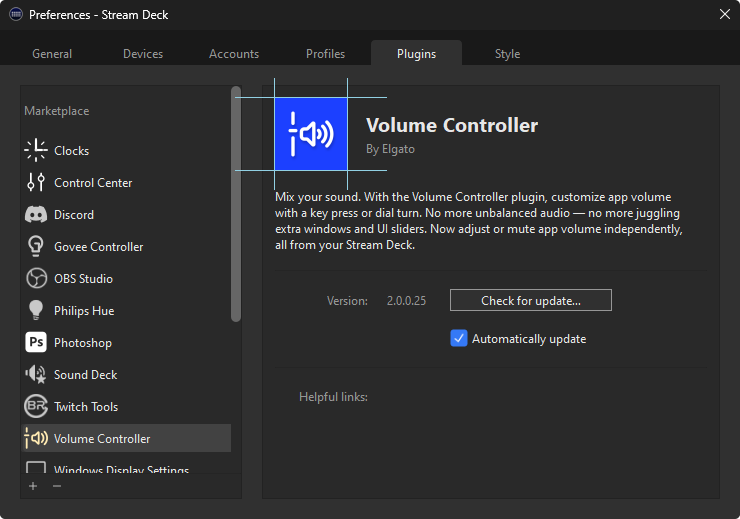Add a plugin with the plus button

tap(33, 486)
